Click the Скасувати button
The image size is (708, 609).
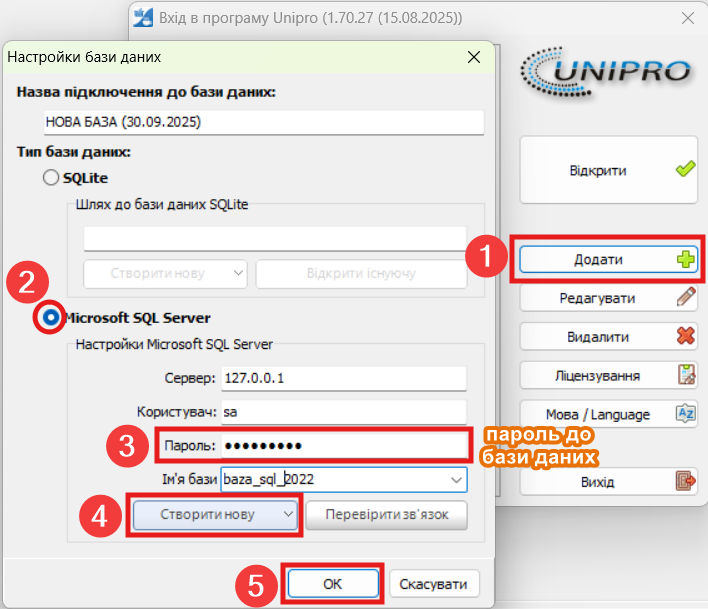coord(433,583)
